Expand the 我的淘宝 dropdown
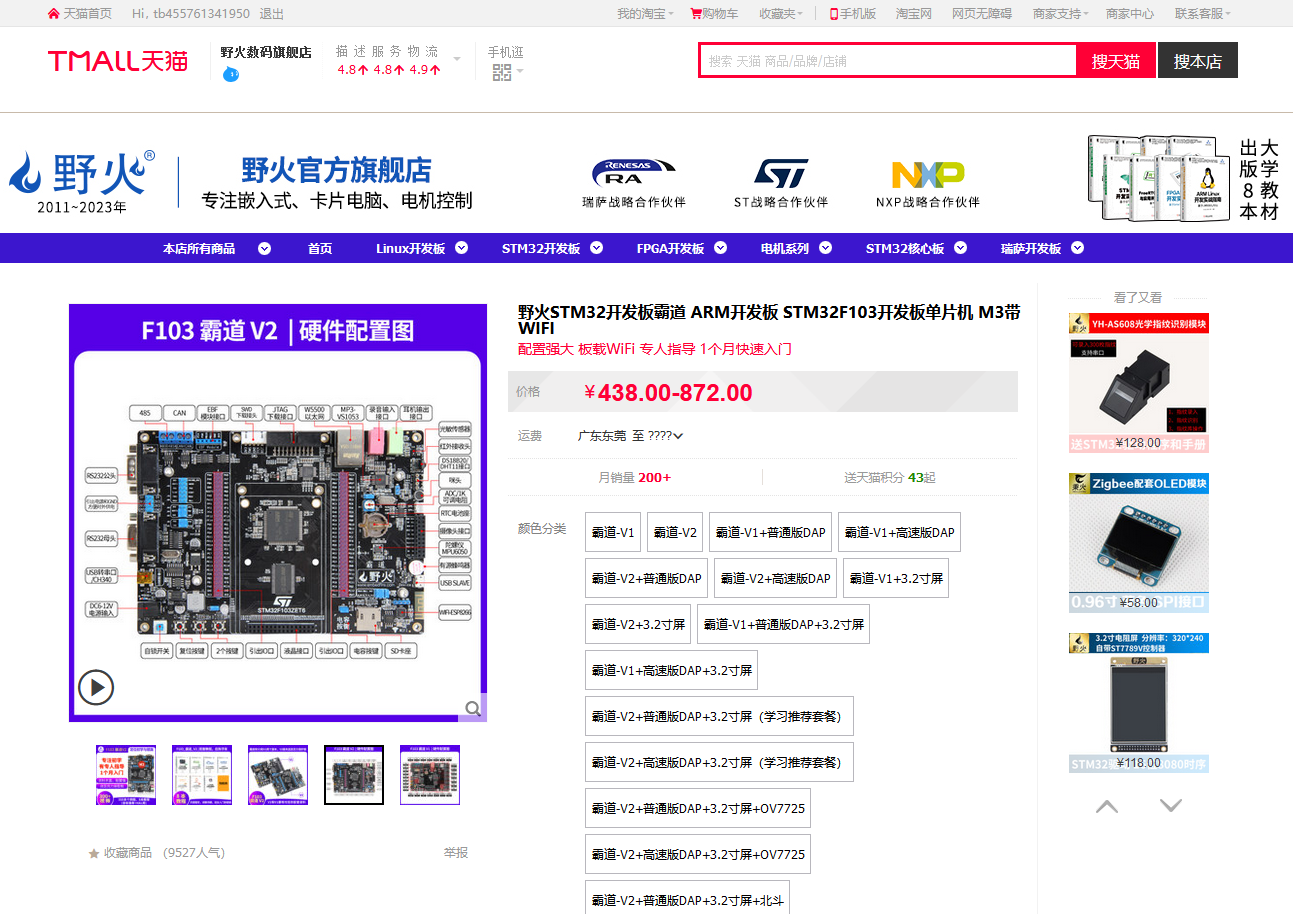The height and width of the screenshot is (914, 1293). (670, 14)
